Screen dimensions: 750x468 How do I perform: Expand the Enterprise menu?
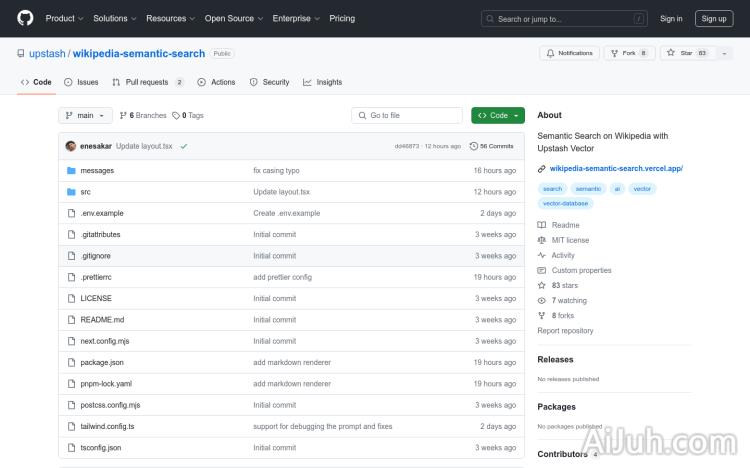pyautogui.click(x=296, y=18)
